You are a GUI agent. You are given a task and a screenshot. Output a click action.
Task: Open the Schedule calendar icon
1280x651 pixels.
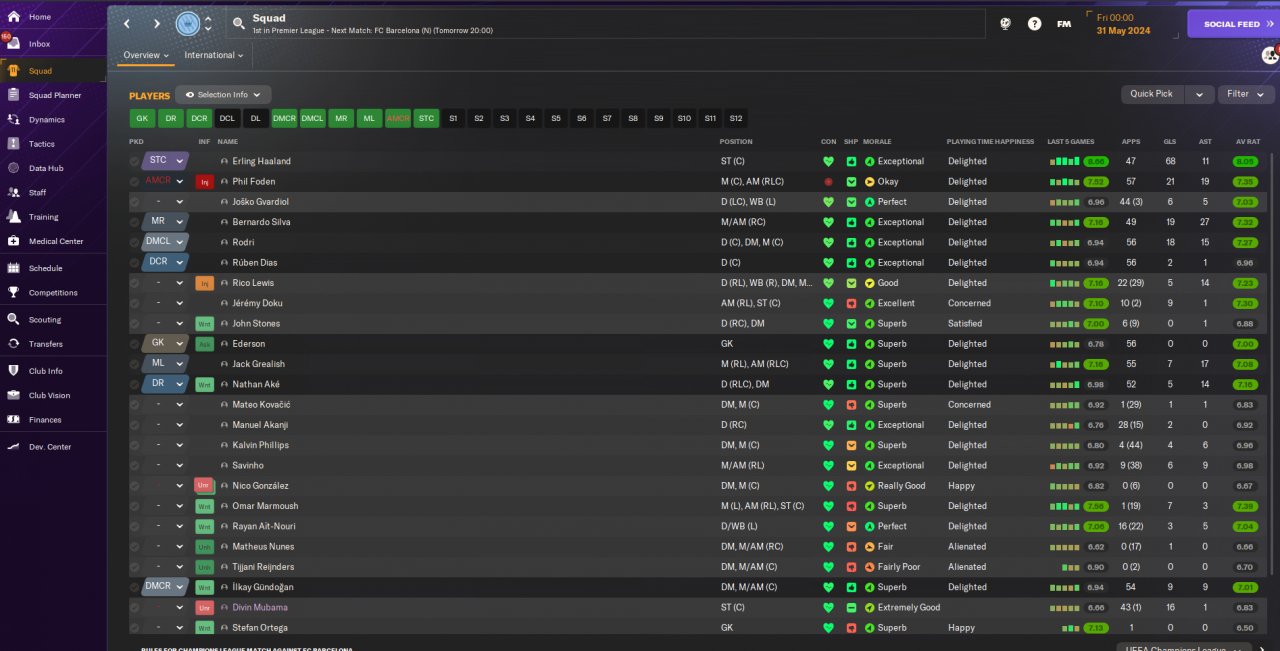(x=13, y=268)
